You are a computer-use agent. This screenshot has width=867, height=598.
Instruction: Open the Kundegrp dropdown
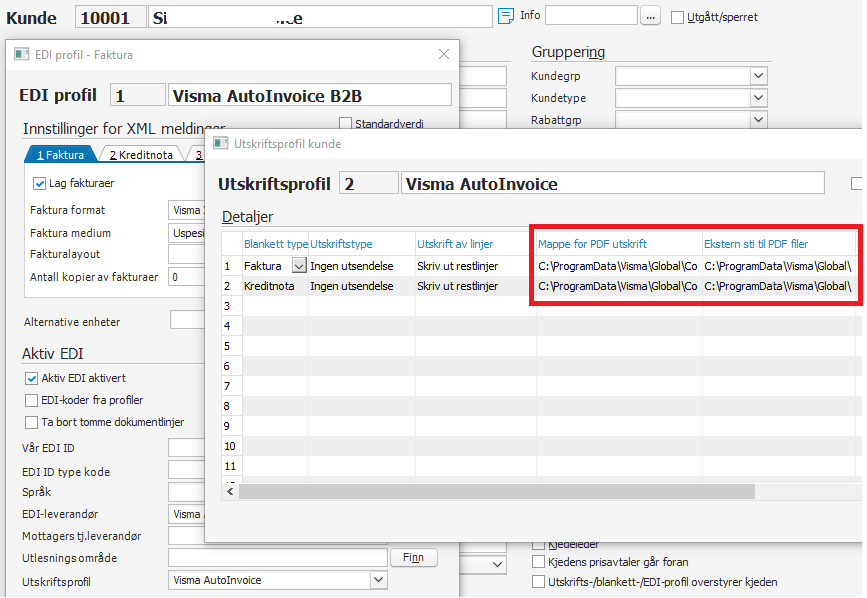[x=759, y=76]
